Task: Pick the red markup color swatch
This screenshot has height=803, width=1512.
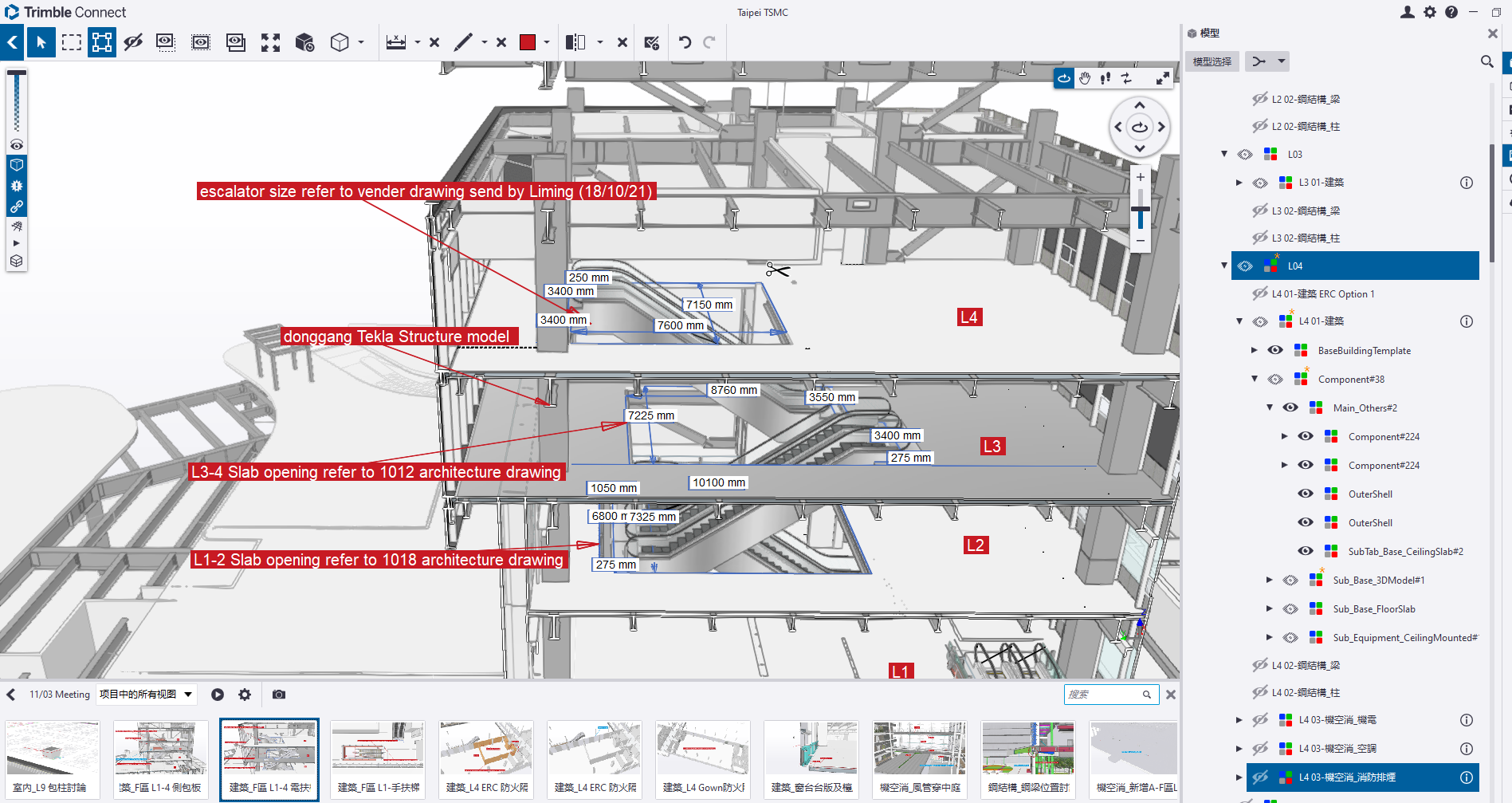Action: coord(527,42)
